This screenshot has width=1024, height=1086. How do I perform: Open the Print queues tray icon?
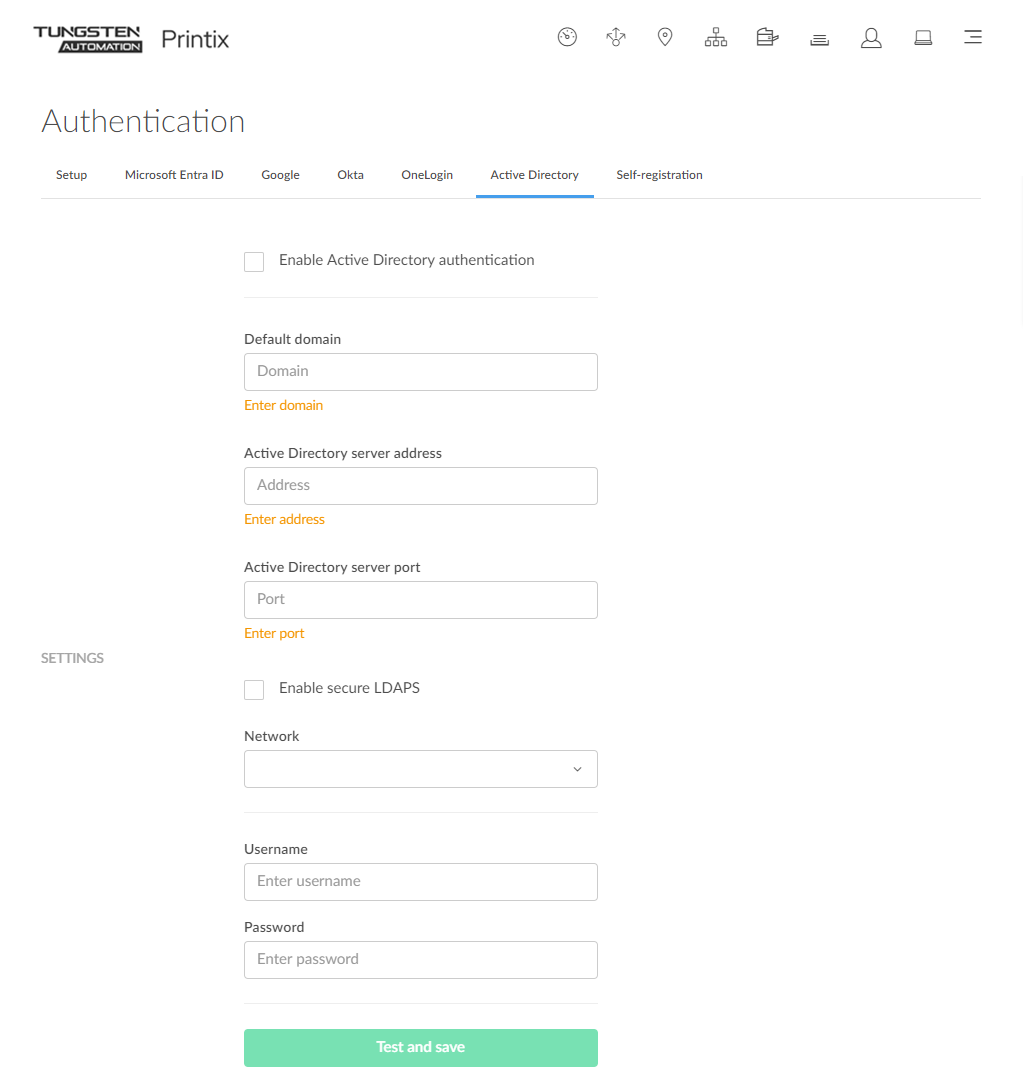(820, 39)
